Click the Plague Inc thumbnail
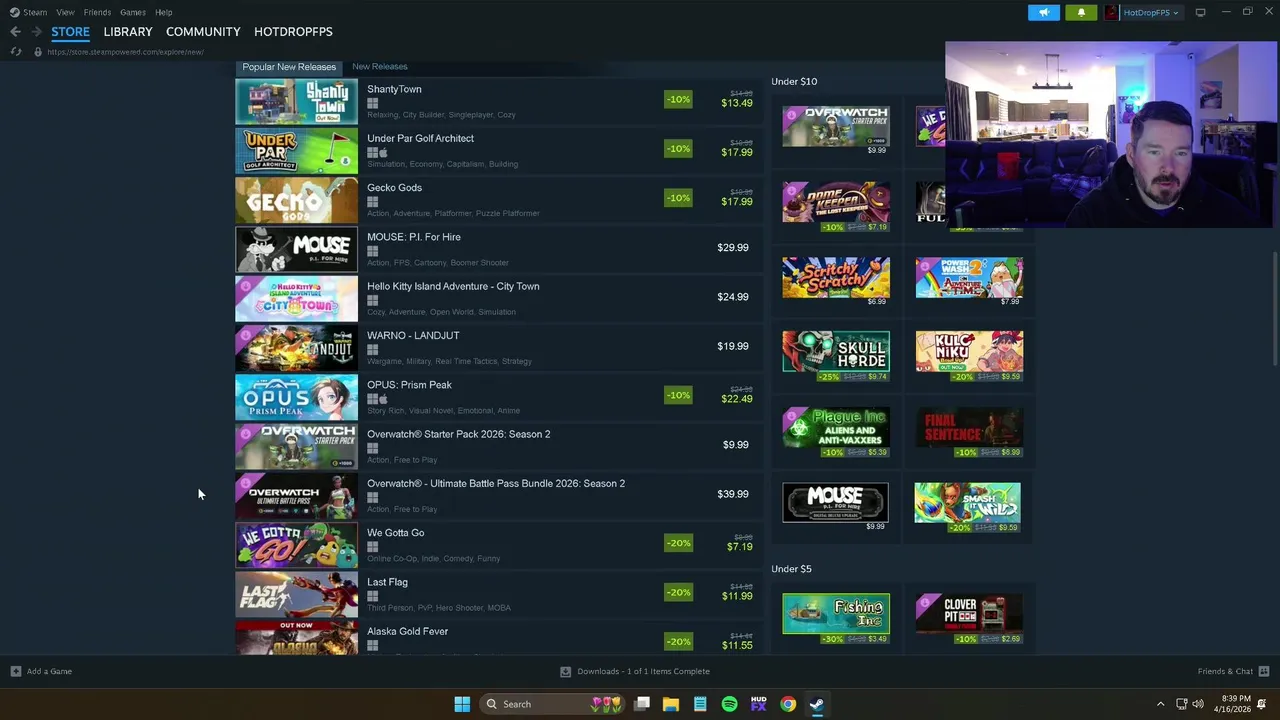Screen dimensions: 1280x720 pyautogui.click(x=836, y=427)
